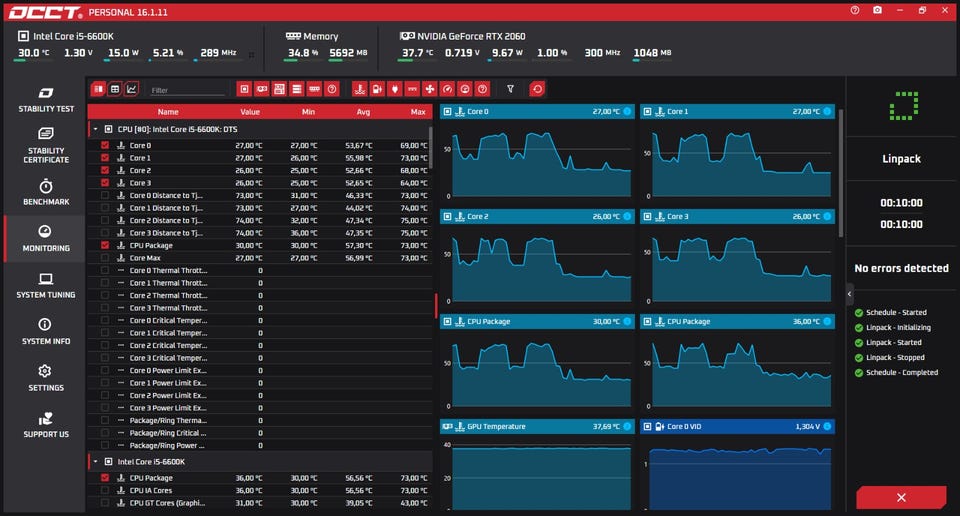Click the blue dot on Core 0 graph
The height and width of the screenshot is (516, 960).
pos(628,111)
